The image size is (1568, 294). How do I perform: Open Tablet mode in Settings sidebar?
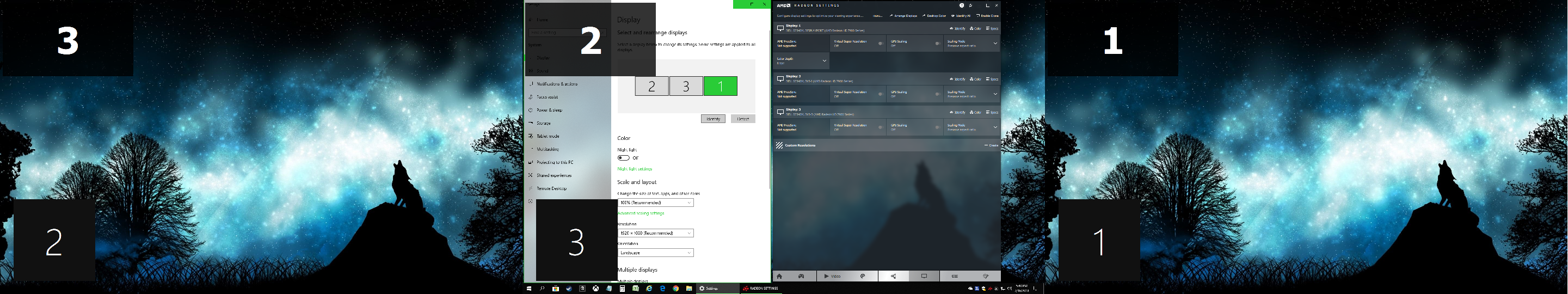click(x=548, y=136)
